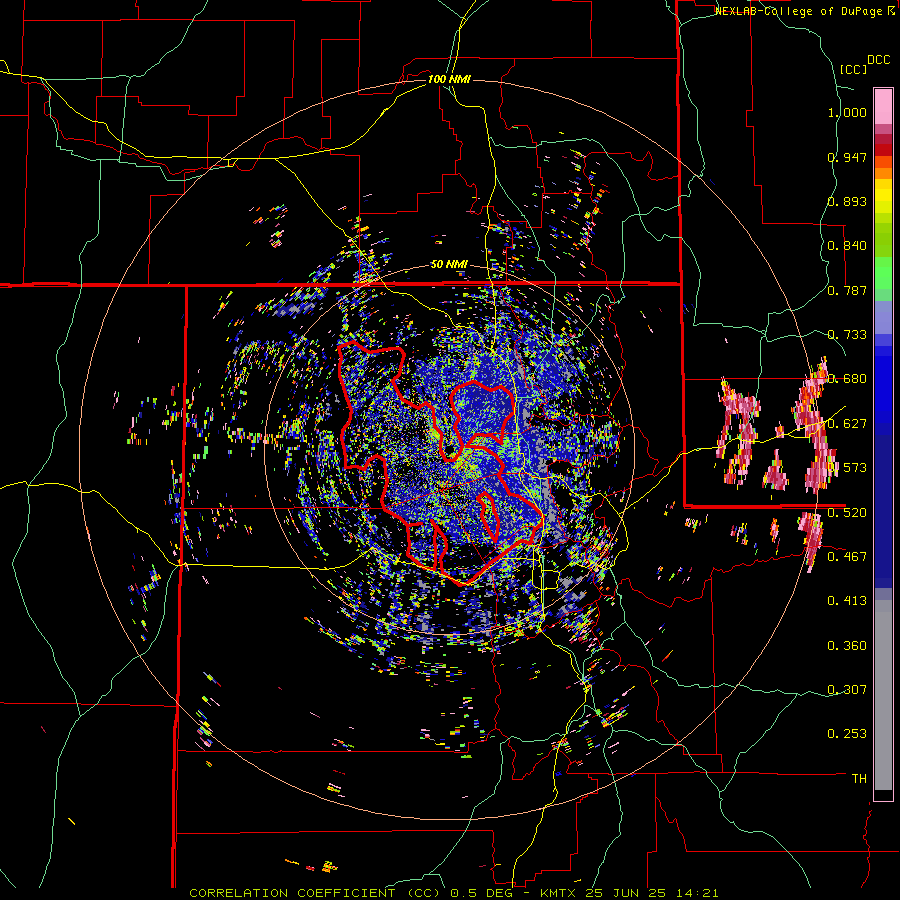Pick the yellow color bar segment
Viewport: 900px width, 900px height.
(x=883, y=197)
